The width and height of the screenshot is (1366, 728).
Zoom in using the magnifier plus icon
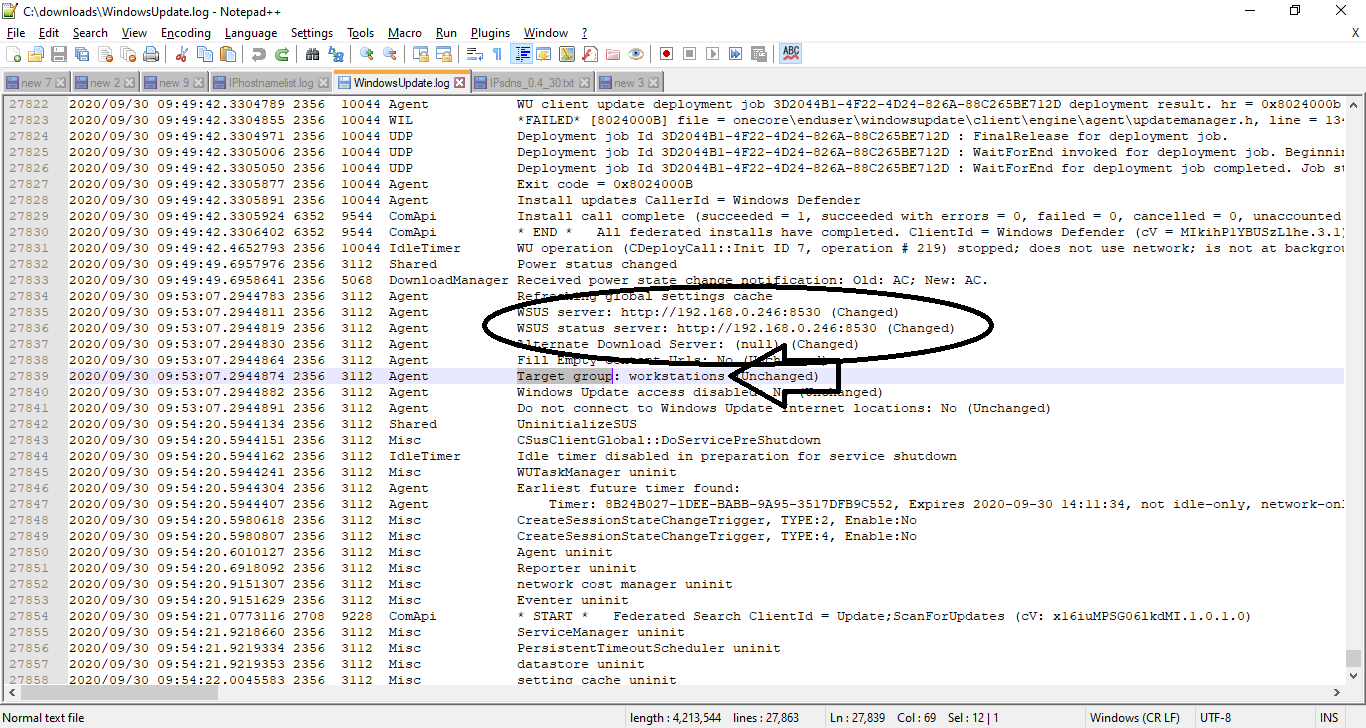pos(367,54)
